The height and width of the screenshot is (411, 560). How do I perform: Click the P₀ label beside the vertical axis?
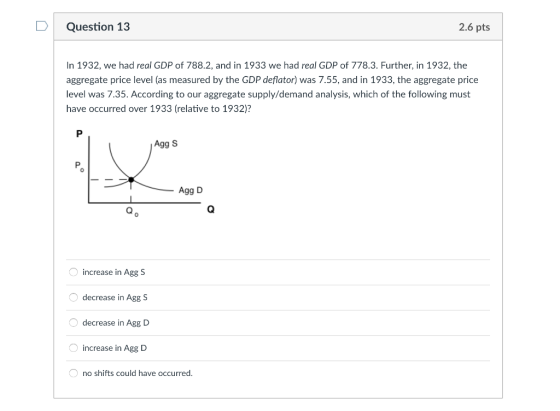[79, 166]
